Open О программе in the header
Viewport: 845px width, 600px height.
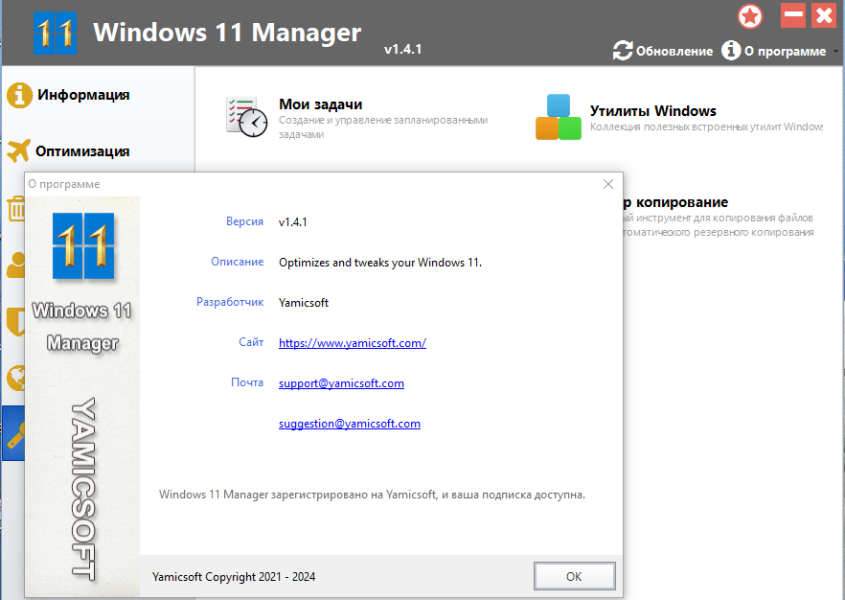pyautogui.click(x=774, y=51)
